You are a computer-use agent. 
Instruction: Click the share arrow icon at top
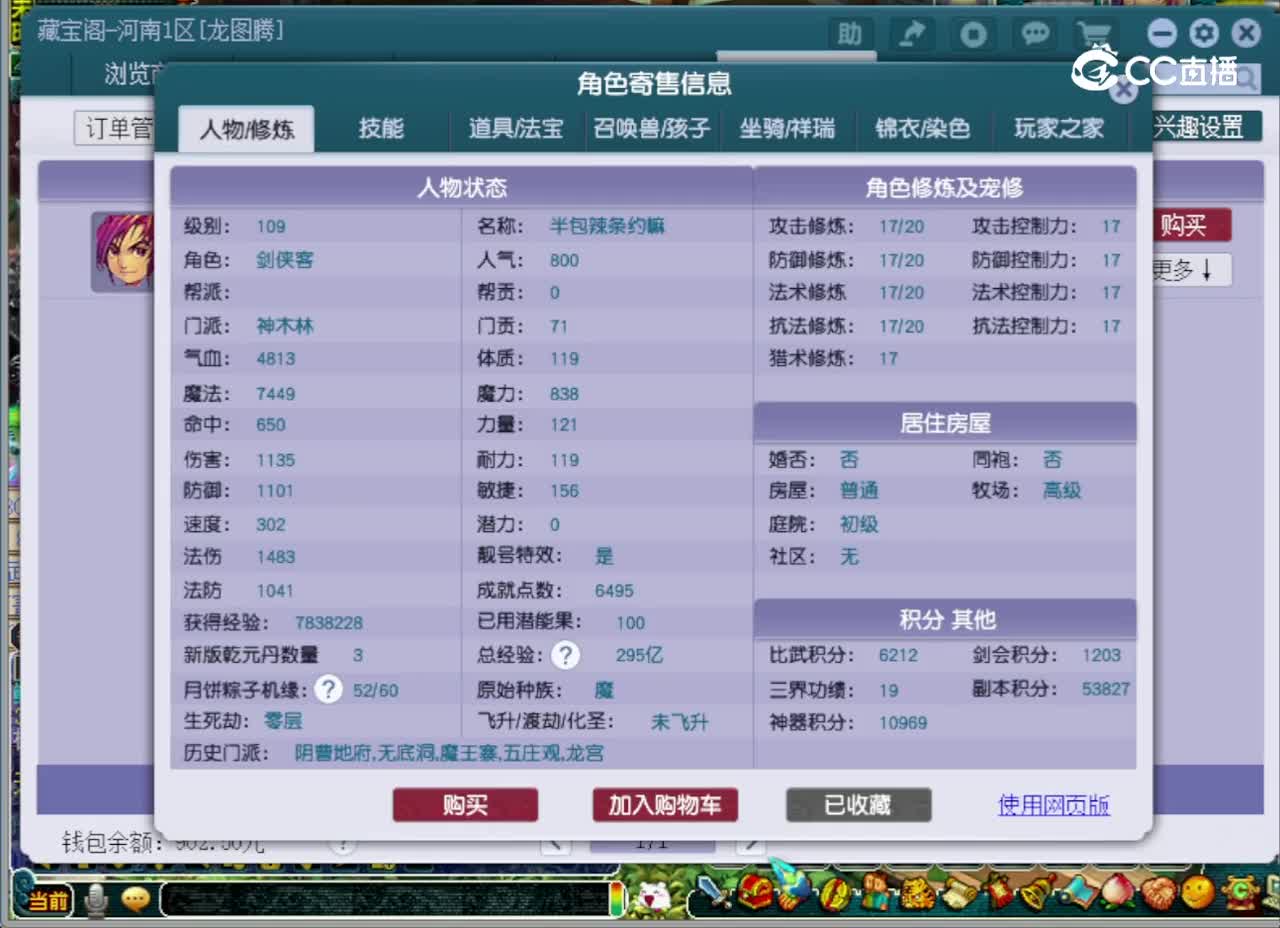pyautogui.click(x=911, y=34)
